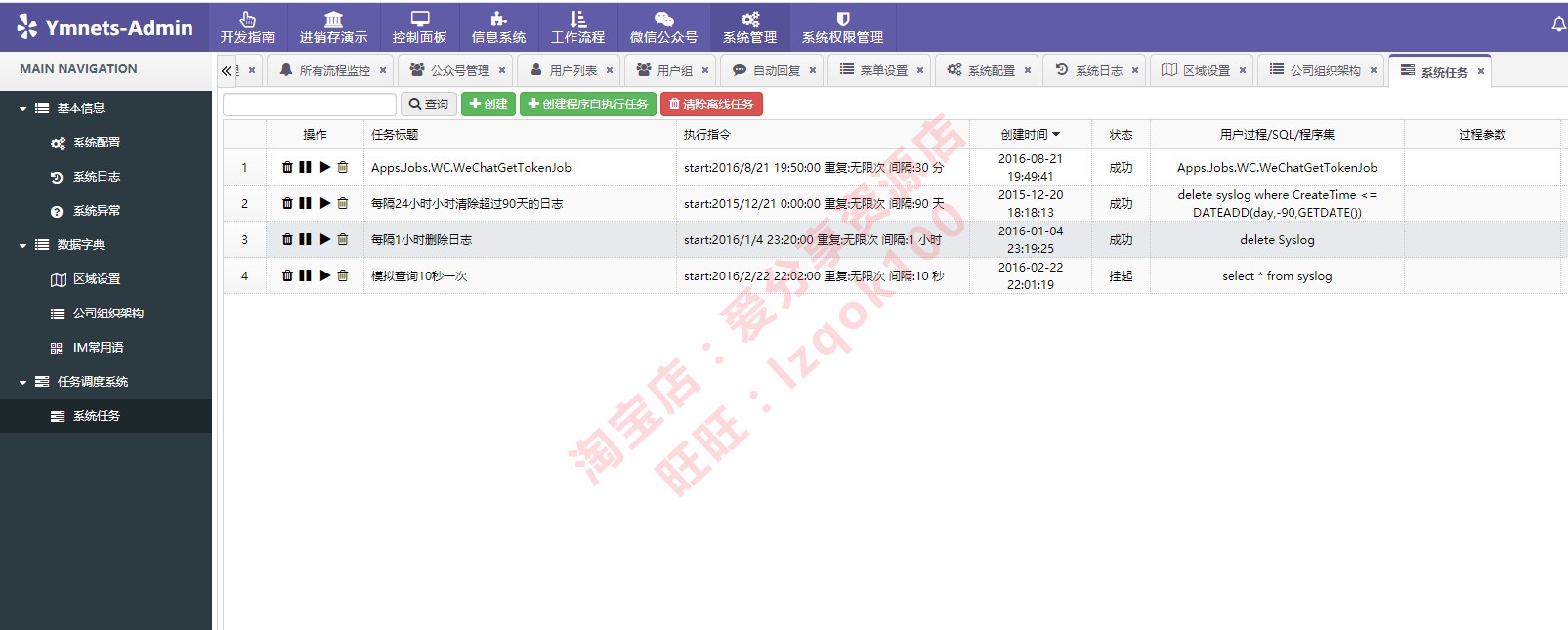
Task: Pause the WeChatGetTokenJob task in row 1
Action: [x=305, y=167]
